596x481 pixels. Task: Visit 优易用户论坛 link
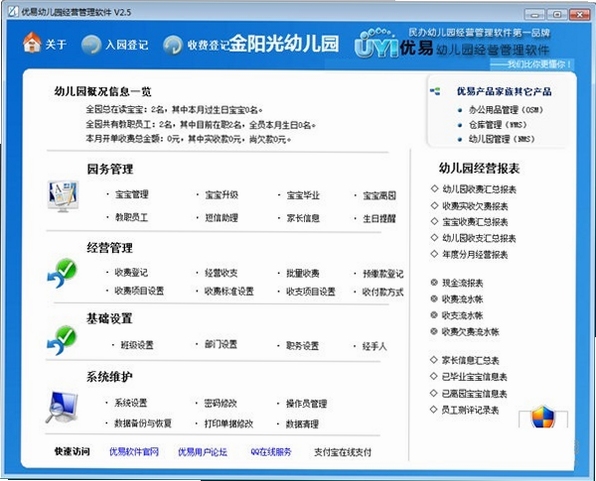point(203,452)
